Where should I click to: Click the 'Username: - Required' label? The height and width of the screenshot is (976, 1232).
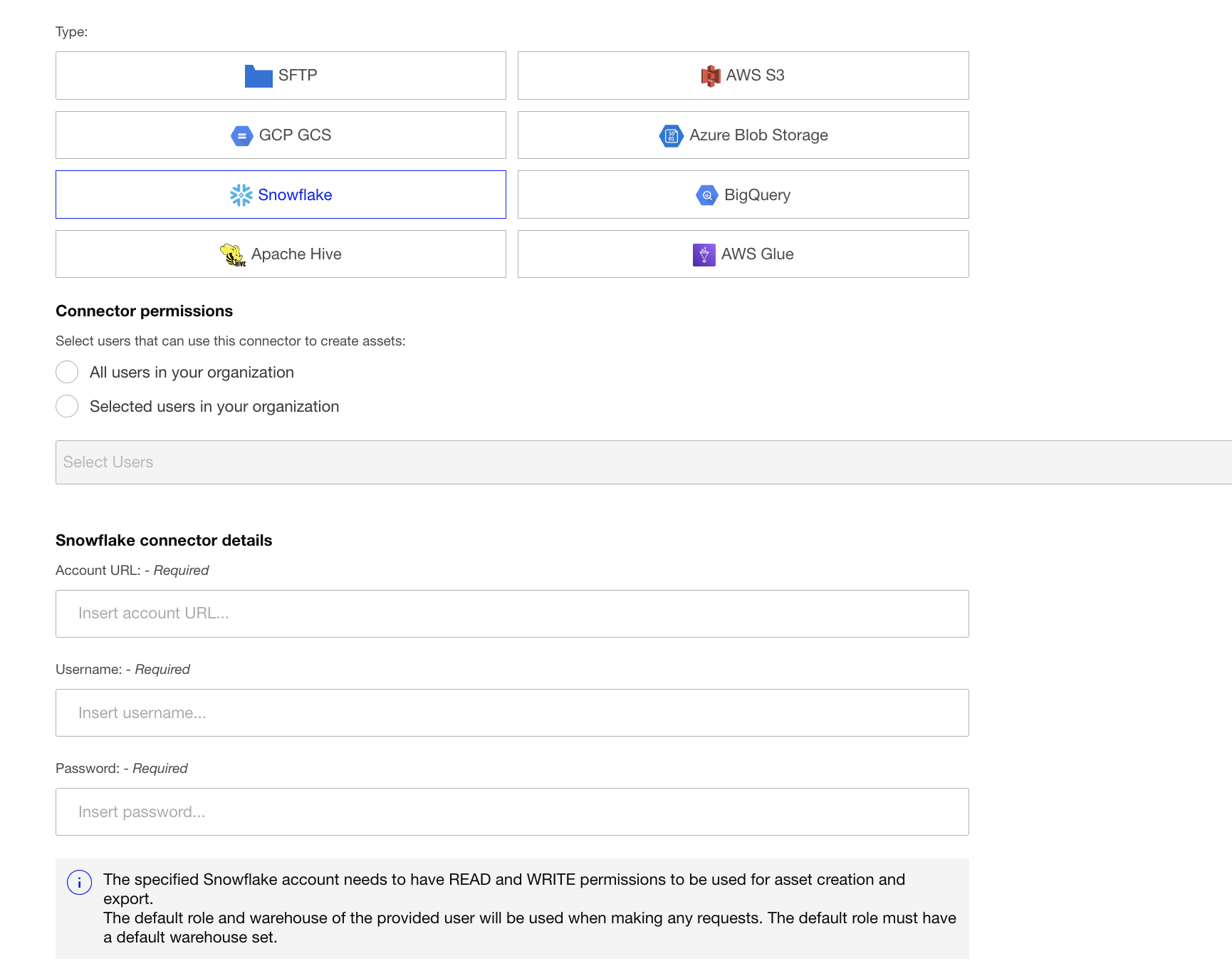122,670
